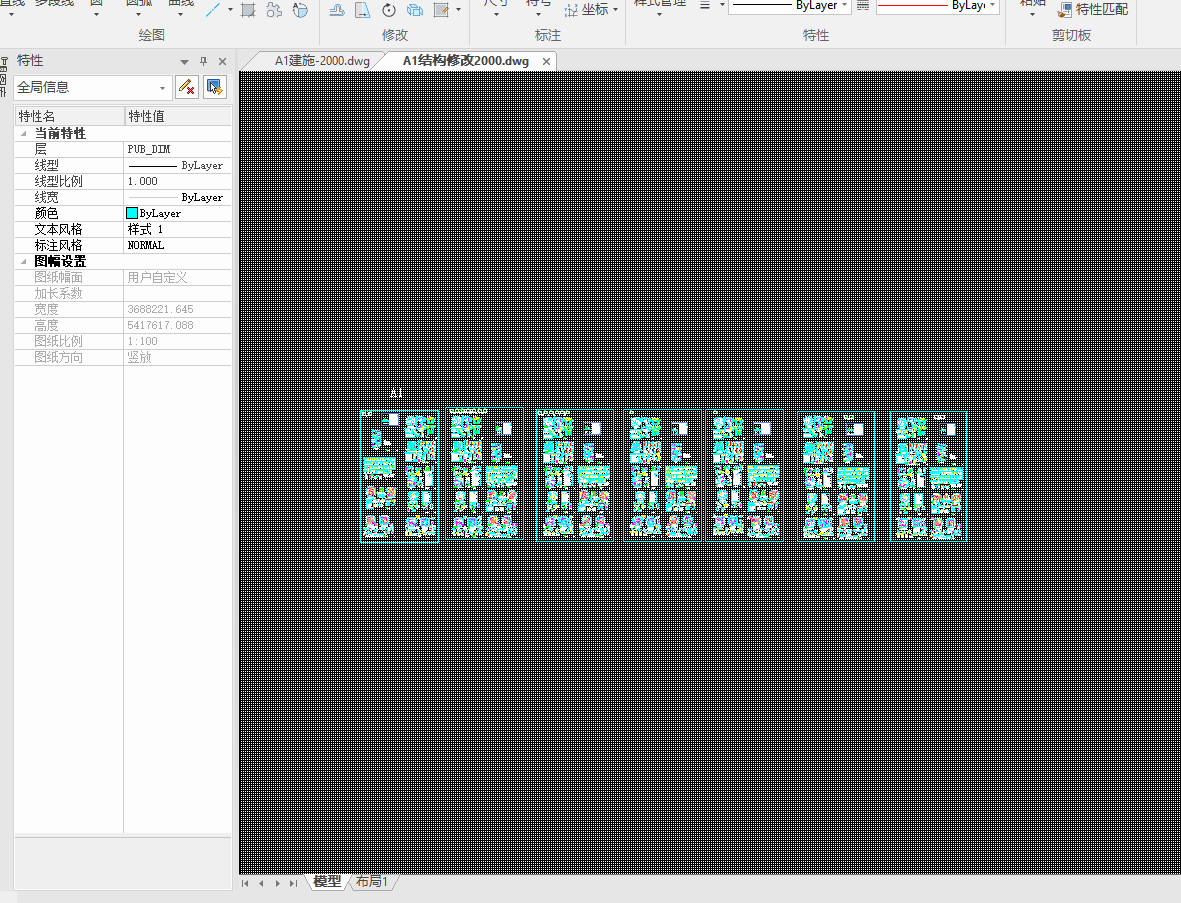Open the 特性 panel options dropdown arrow
The width and height of the screenshot is (1181, 903).
coord(184,62)
